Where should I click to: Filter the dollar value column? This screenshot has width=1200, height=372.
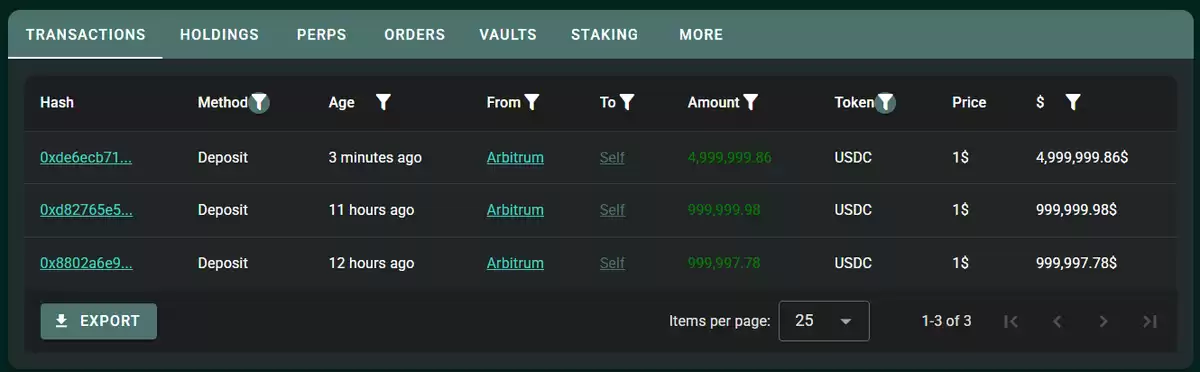[1073, 102]
